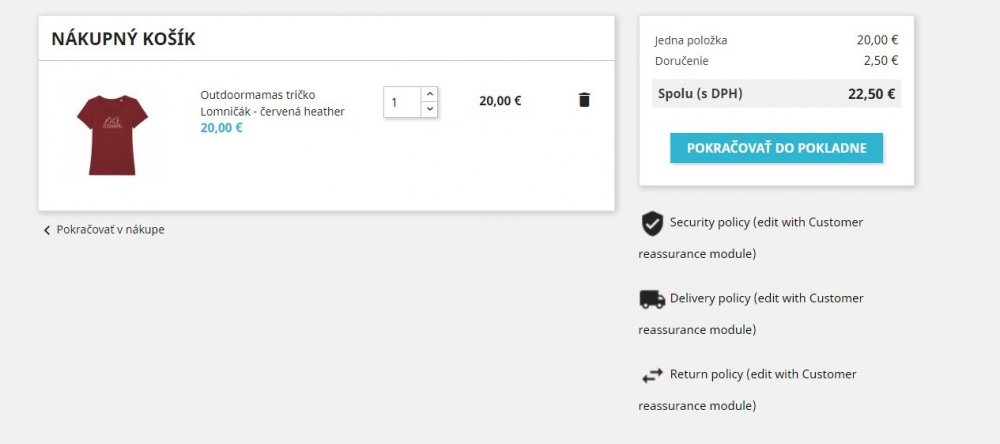This screenshot has height=444, width=1000.
Task: Click the Security policy shield icon
Action: click(x=652, y=223)
